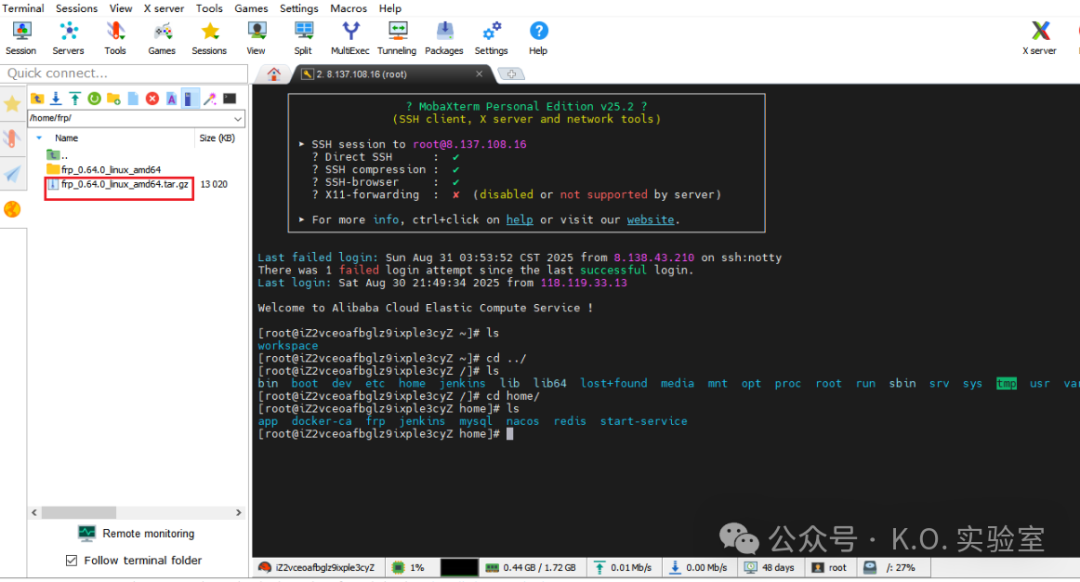1080x582 pixels.
Task: Click scrollbar left arrow in SFTP panel
Action: click(x=34, y=512)
